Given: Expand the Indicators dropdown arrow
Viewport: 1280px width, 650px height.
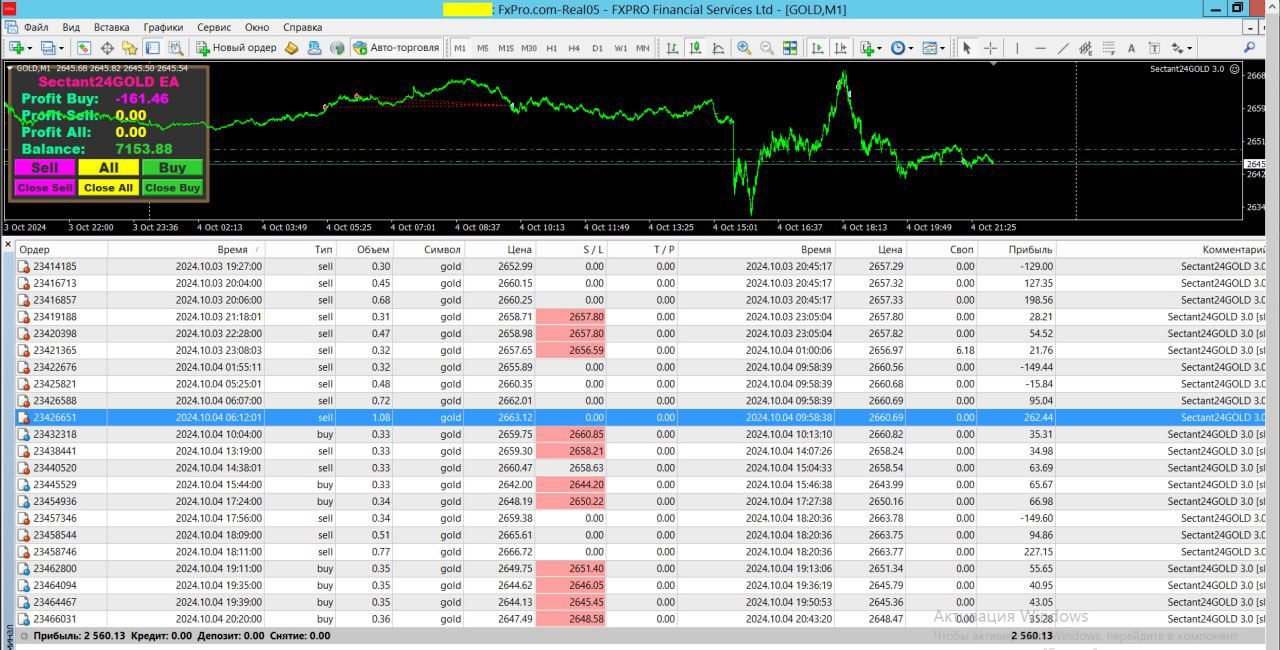Looking at the screenshot, I should [879, 48].
